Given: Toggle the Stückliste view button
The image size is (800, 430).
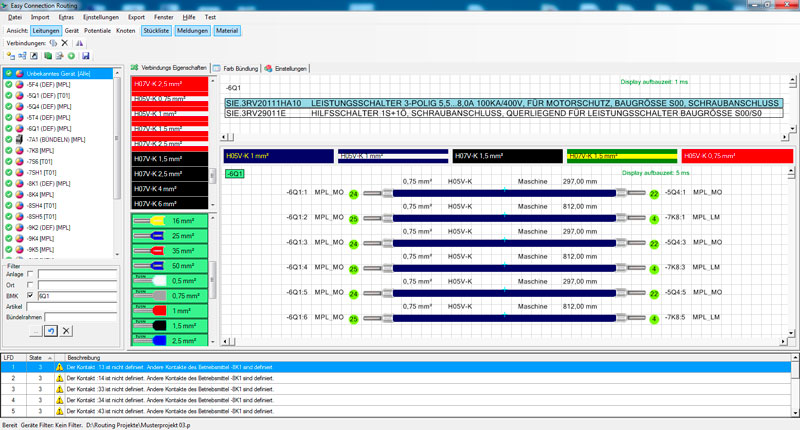Looking at the screenshot, I should 155,31.
